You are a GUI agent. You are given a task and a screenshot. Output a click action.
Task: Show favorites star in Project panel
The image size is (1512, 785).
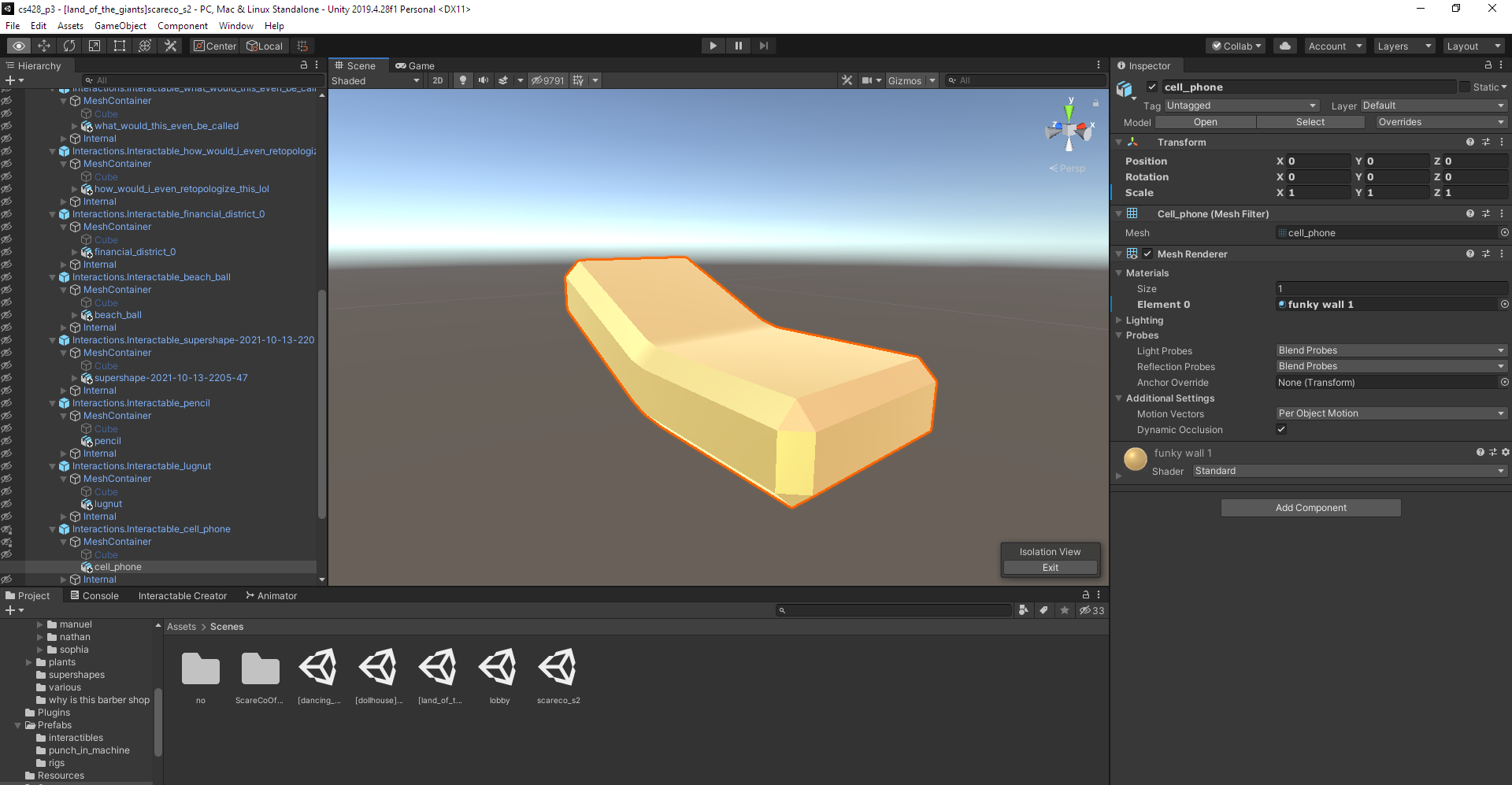coord(1065,610)
